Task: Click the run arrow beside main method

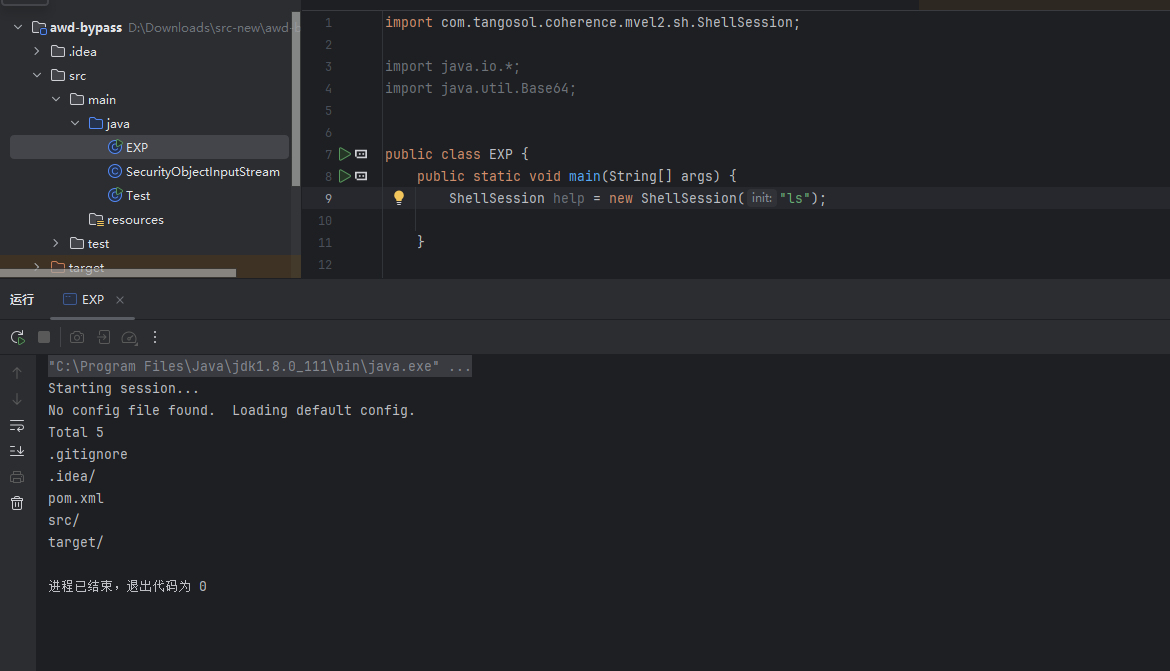Action: coord(344,176)
